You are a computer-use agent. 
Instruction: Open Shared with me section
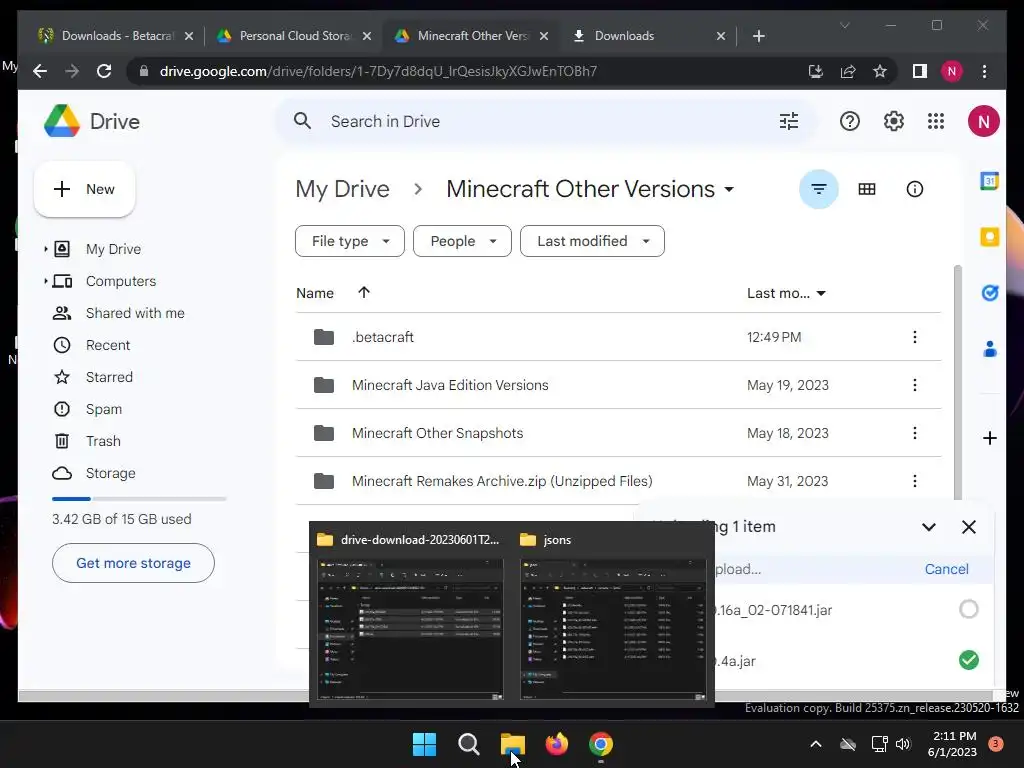tap(135, 313)
